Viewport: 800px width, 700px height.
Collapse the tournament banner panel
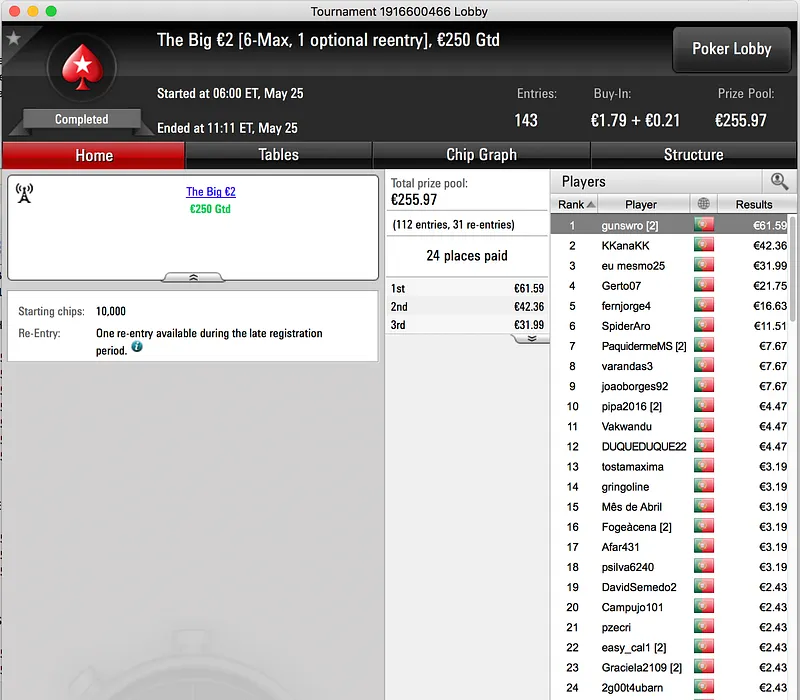pyautogui.click(x=193, y=278)
